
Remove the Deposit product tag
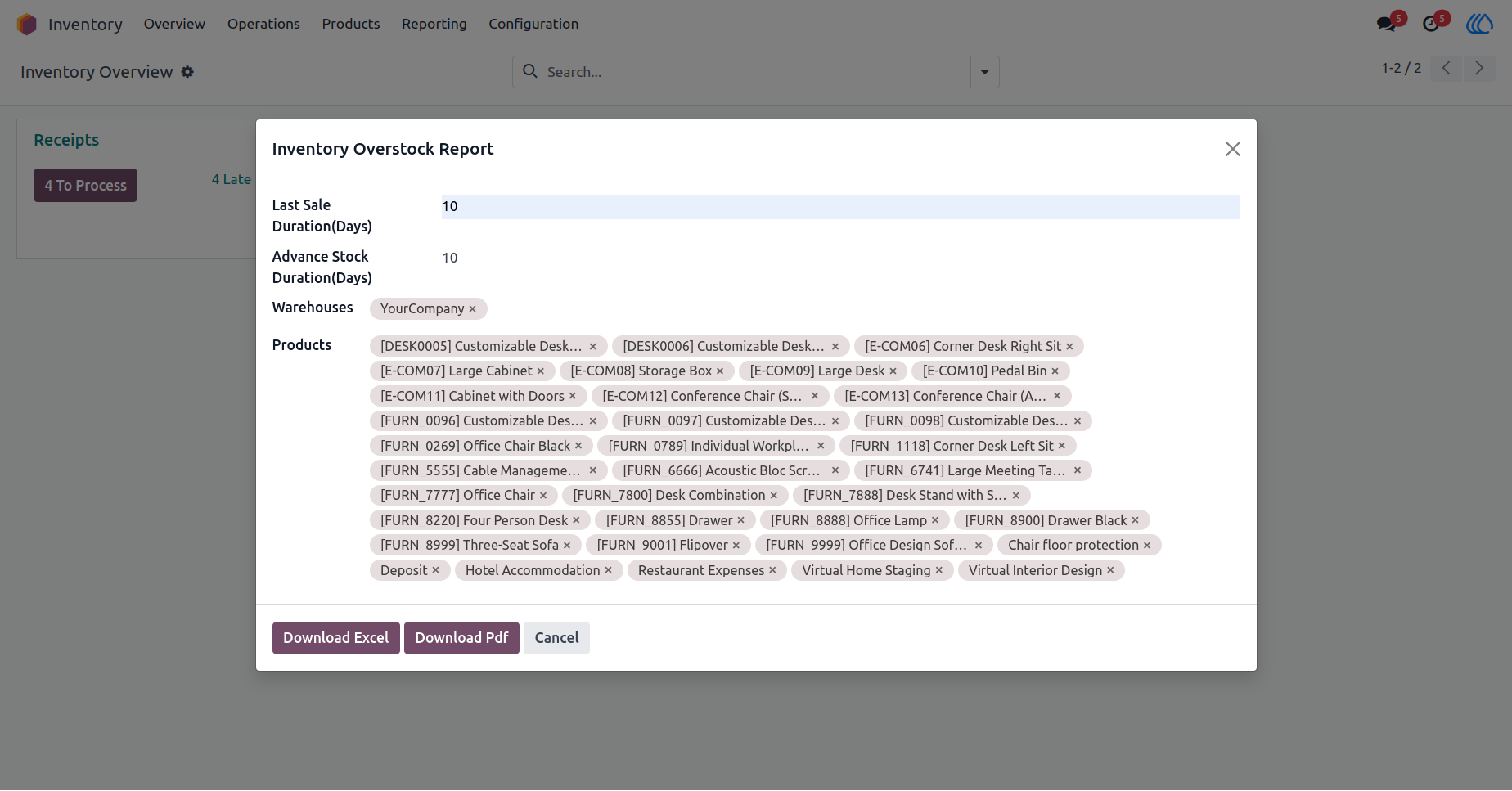[436, 571]
